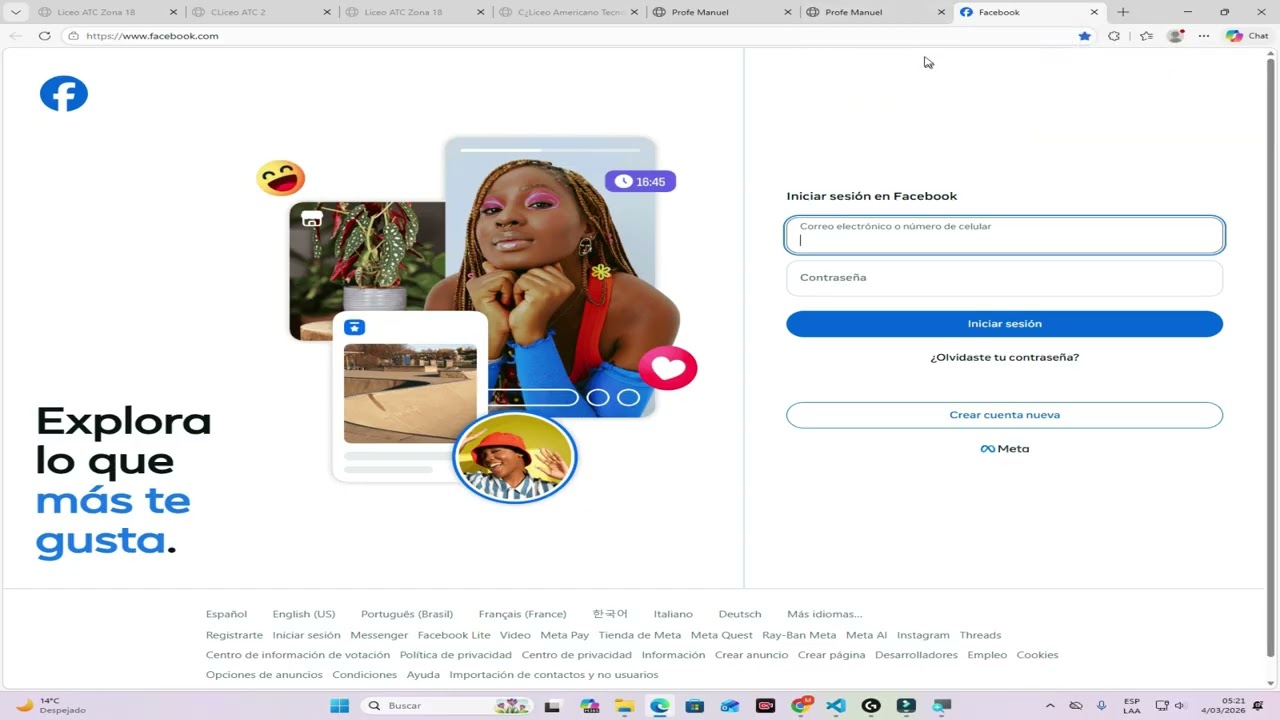
Task: Open the Messenger footer link
Action: [379, 635]
